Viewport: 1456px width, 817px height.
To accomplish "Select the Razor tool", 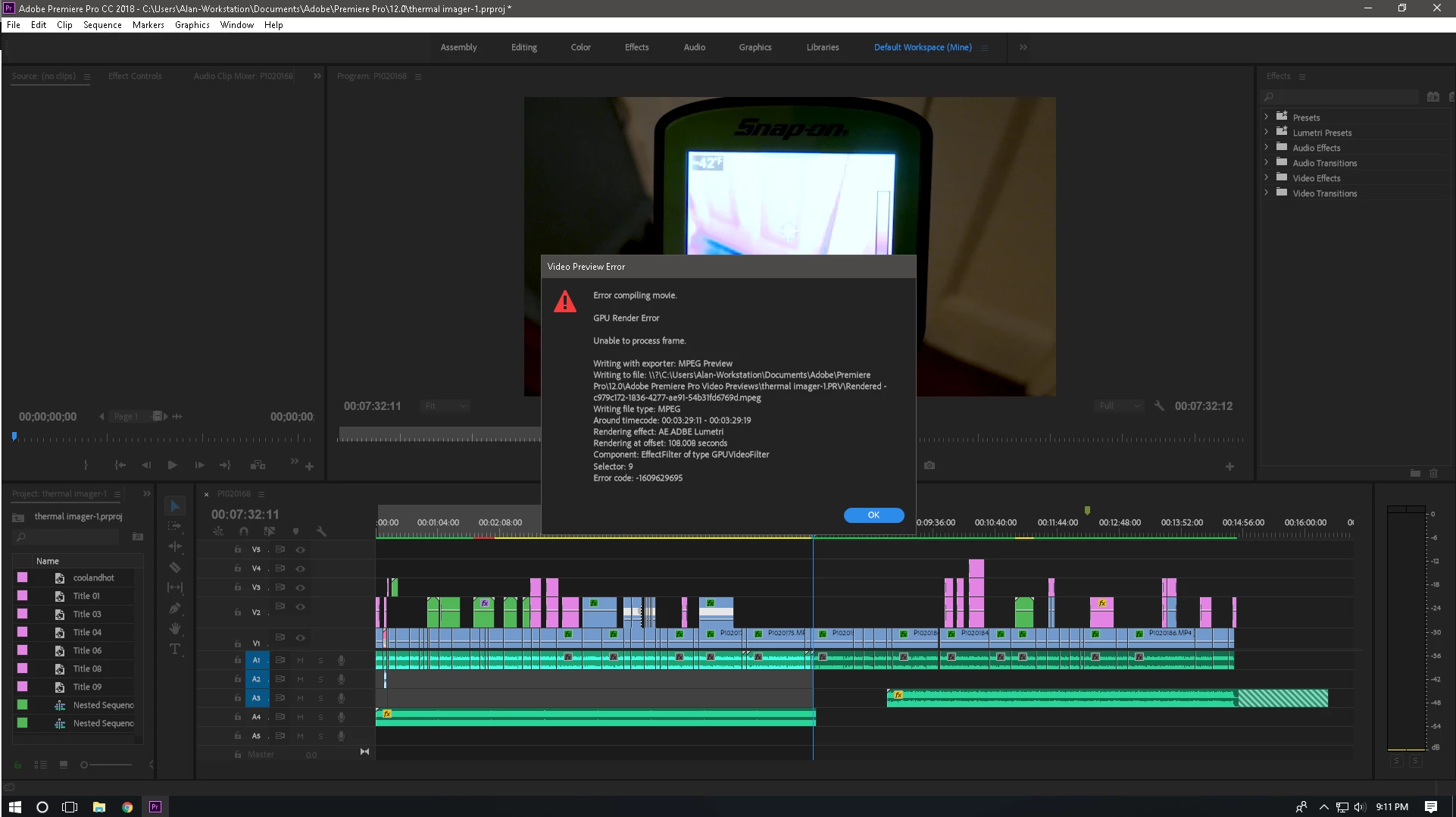I will point(174,567).
